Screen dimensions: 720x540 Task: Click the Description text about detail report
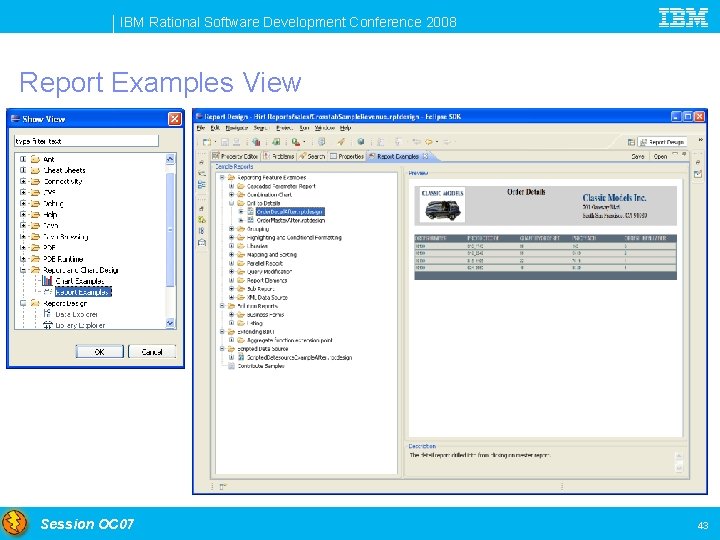coord(479,455)
